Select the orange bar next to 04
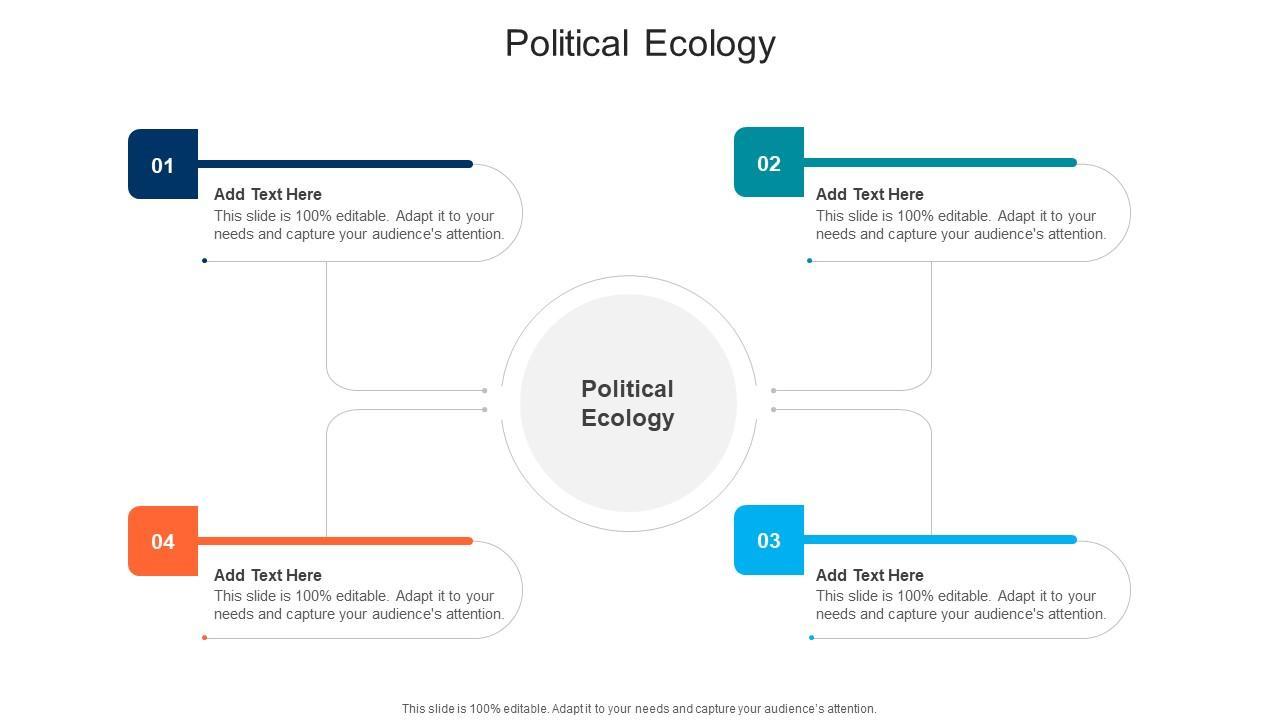Screen dimensions: 1280x720 335,541
